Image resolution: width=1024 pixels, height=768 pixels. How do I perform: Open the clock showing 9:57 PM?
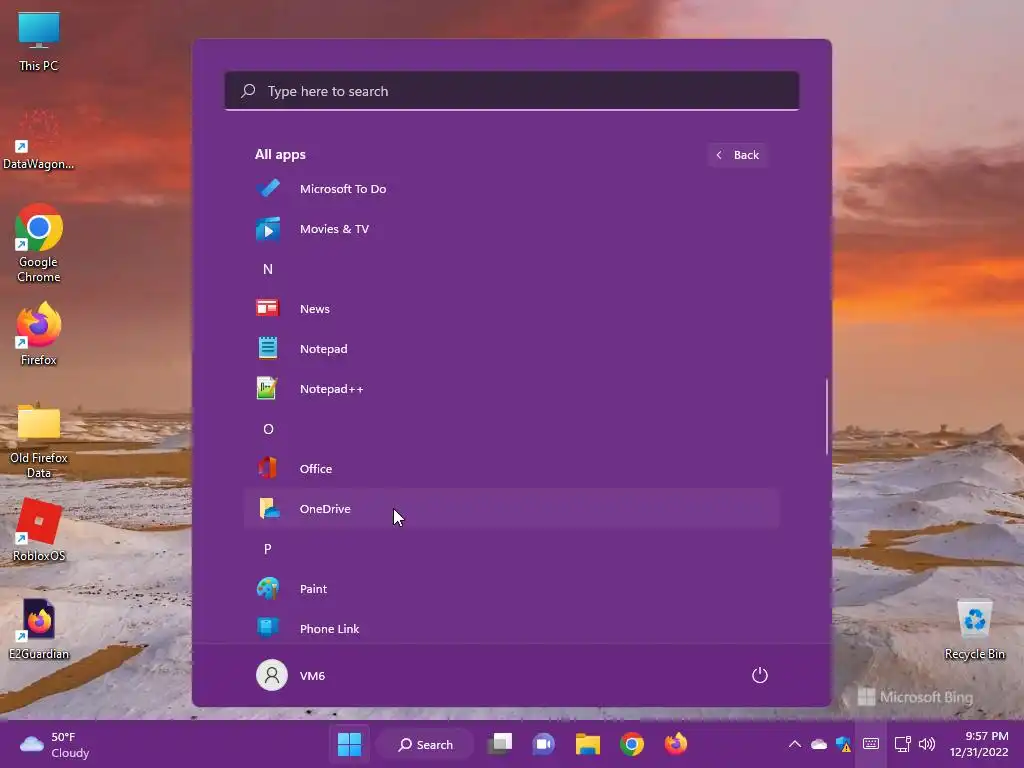click(x=979, y=744)
